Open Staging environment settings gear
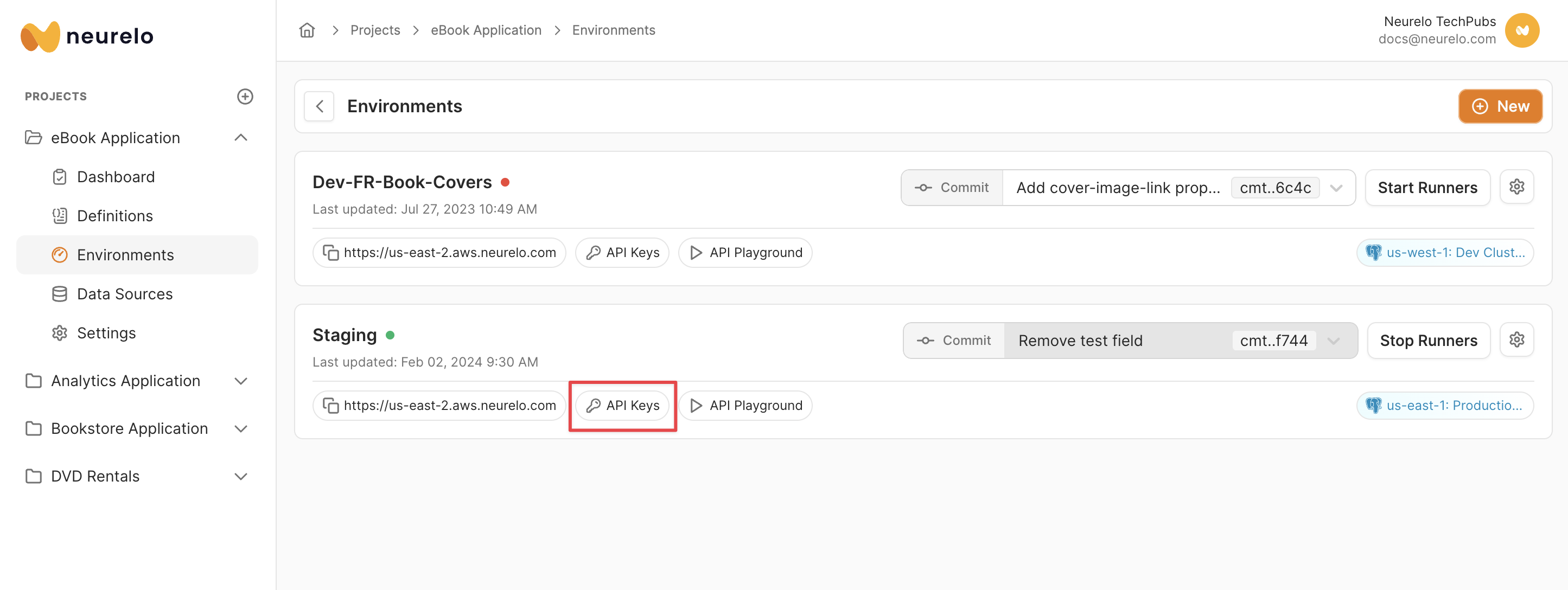The image size is (1568, 590). pos(1516,340)
